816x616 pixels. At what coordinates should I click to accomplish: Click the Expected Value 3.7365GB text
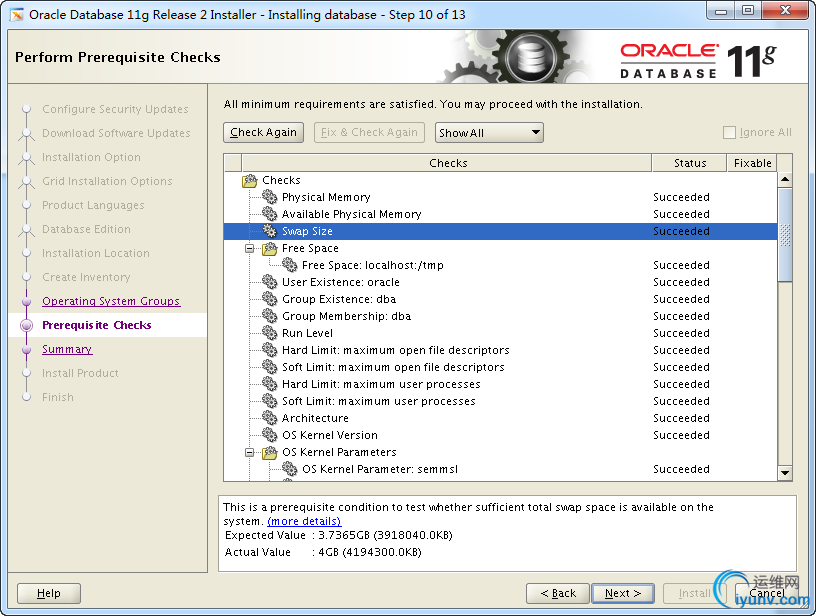[x=339, y=535]
